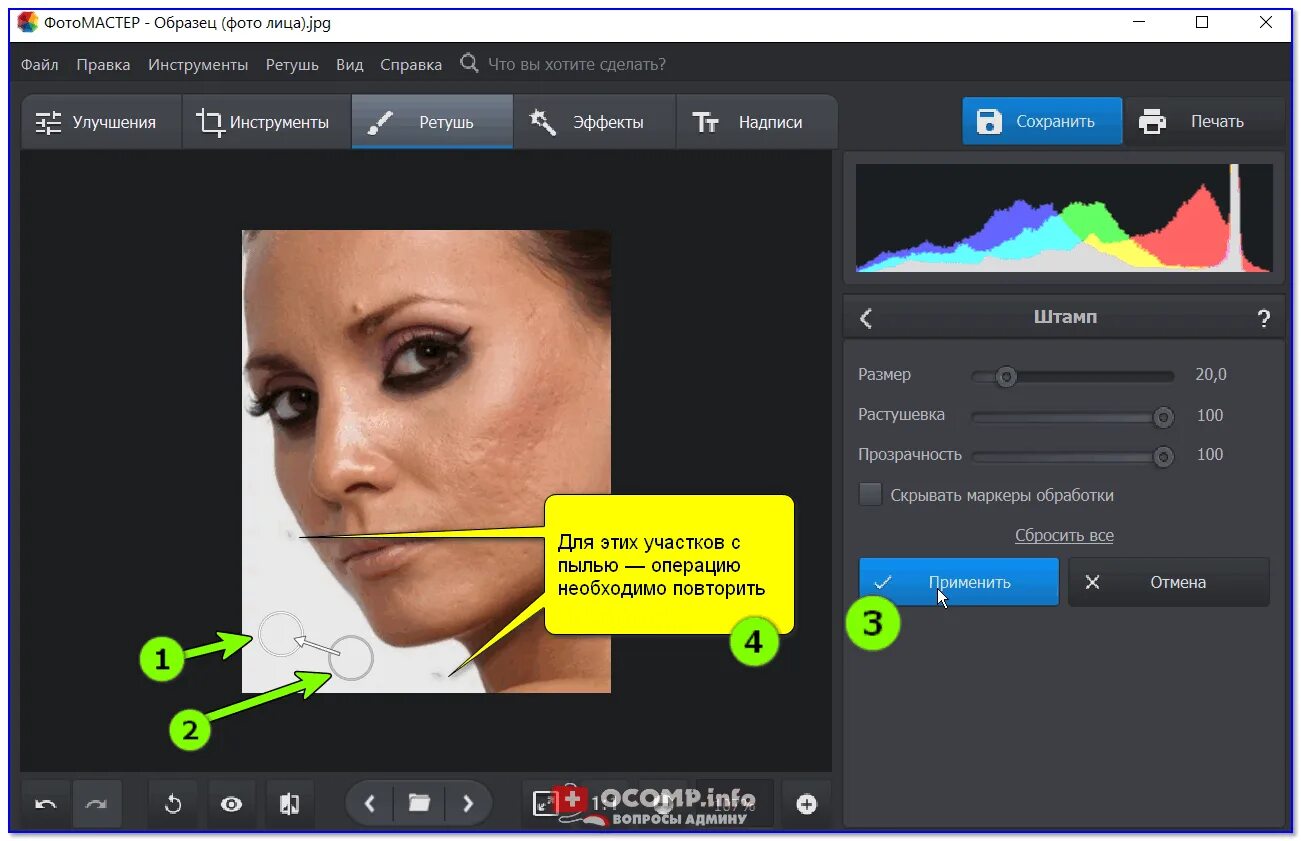1301x841 pixels.
Task: Click the reset rotation arrow icon
Action: pyautogui.click(x=172, y=804)
